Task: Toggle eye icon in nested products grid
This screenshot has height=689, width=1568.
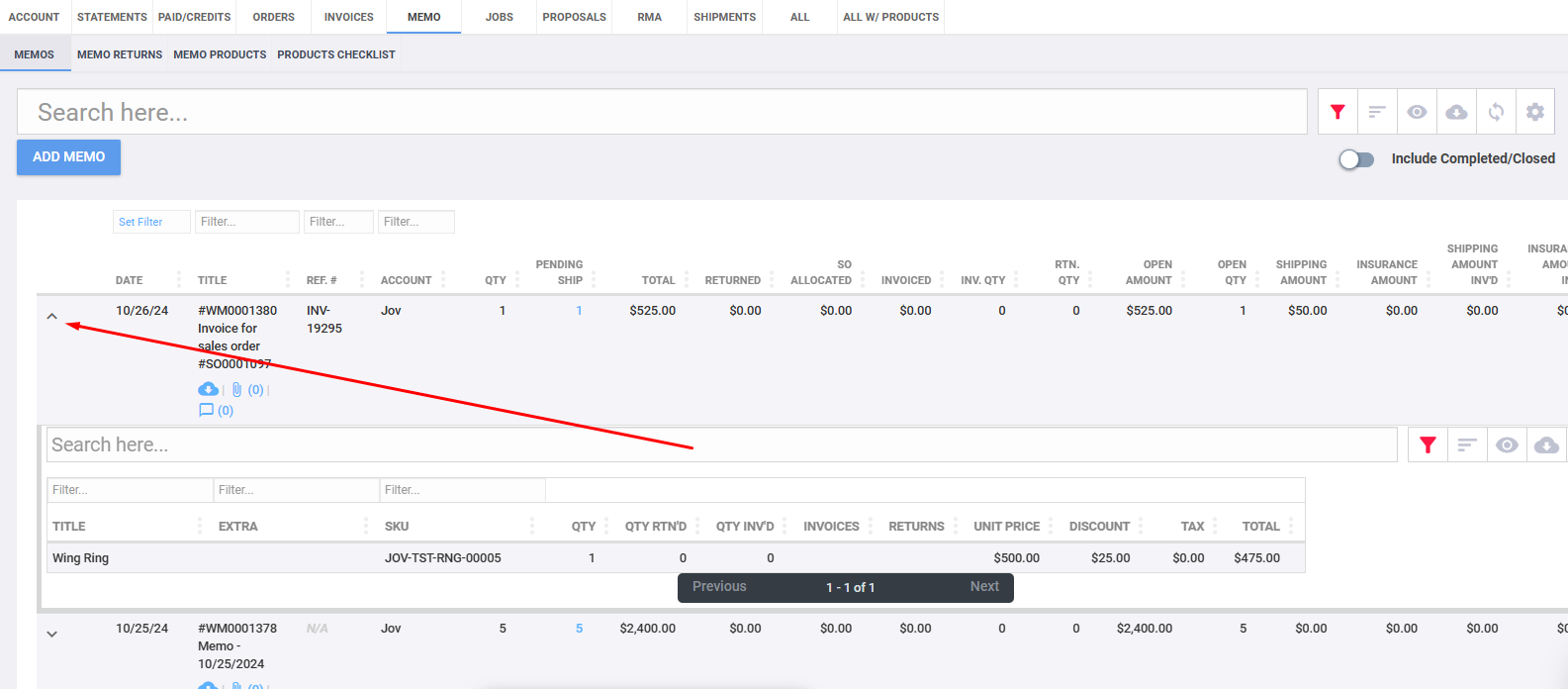Action: [x=1507, y=445]
